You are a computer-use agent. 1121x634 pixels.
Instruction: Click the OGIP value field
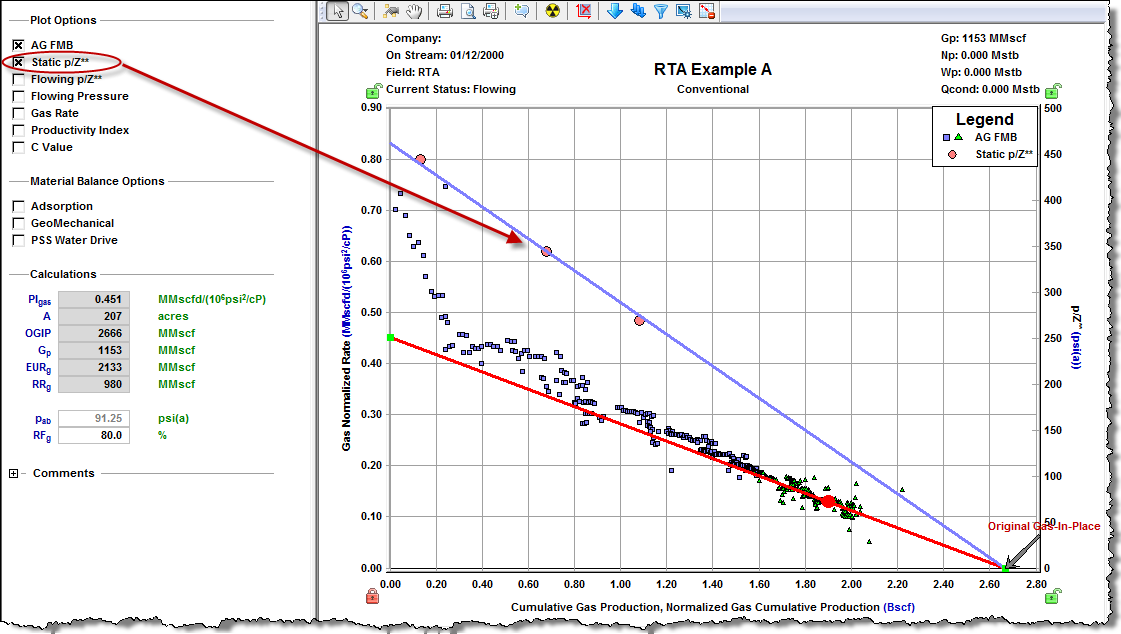point(94,333)
